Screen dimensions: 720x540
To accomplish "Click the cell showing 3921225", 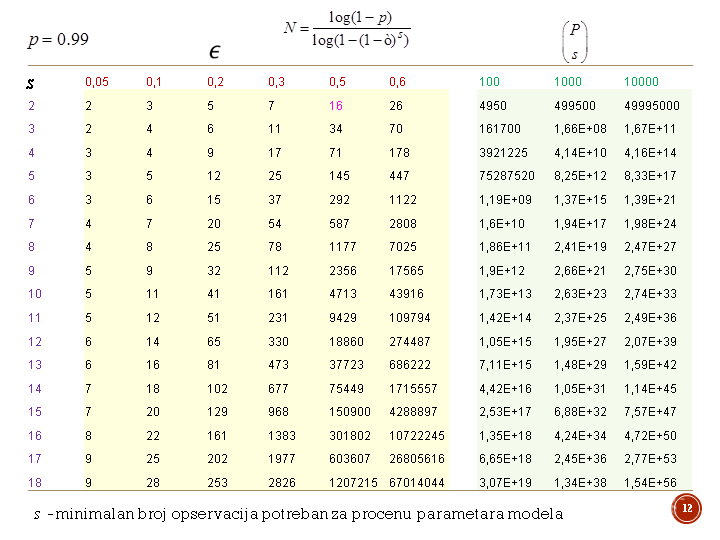I will tap(504, 153).
